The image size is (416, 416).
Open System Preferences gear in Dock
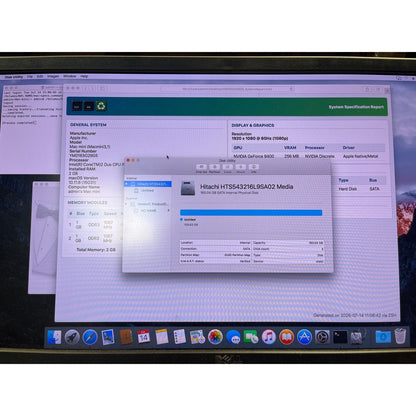coord(322,337)
